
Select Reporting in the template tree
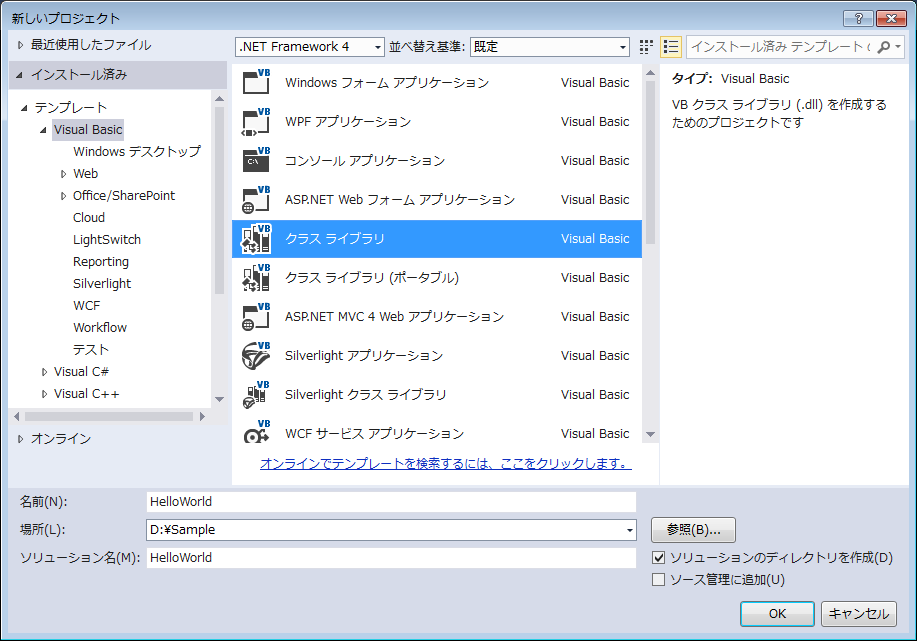101,261
